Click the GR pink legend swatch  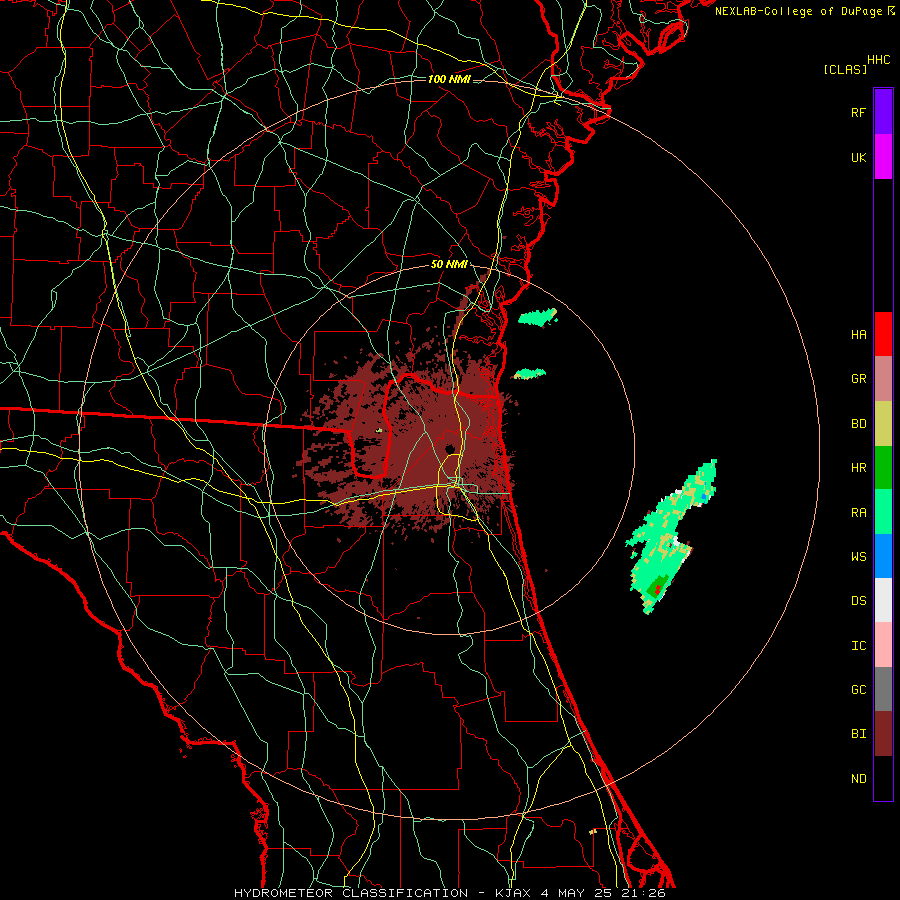point(883,379)
